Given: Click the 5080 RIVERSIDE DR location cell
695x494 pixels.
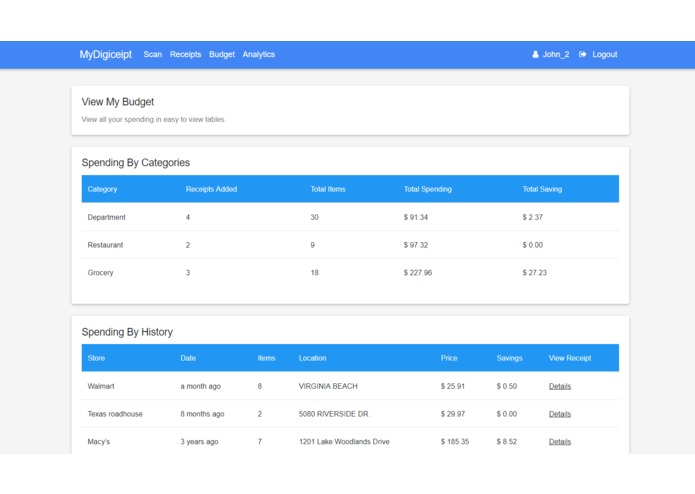Looking at the screenshot, I should [333, 414].
